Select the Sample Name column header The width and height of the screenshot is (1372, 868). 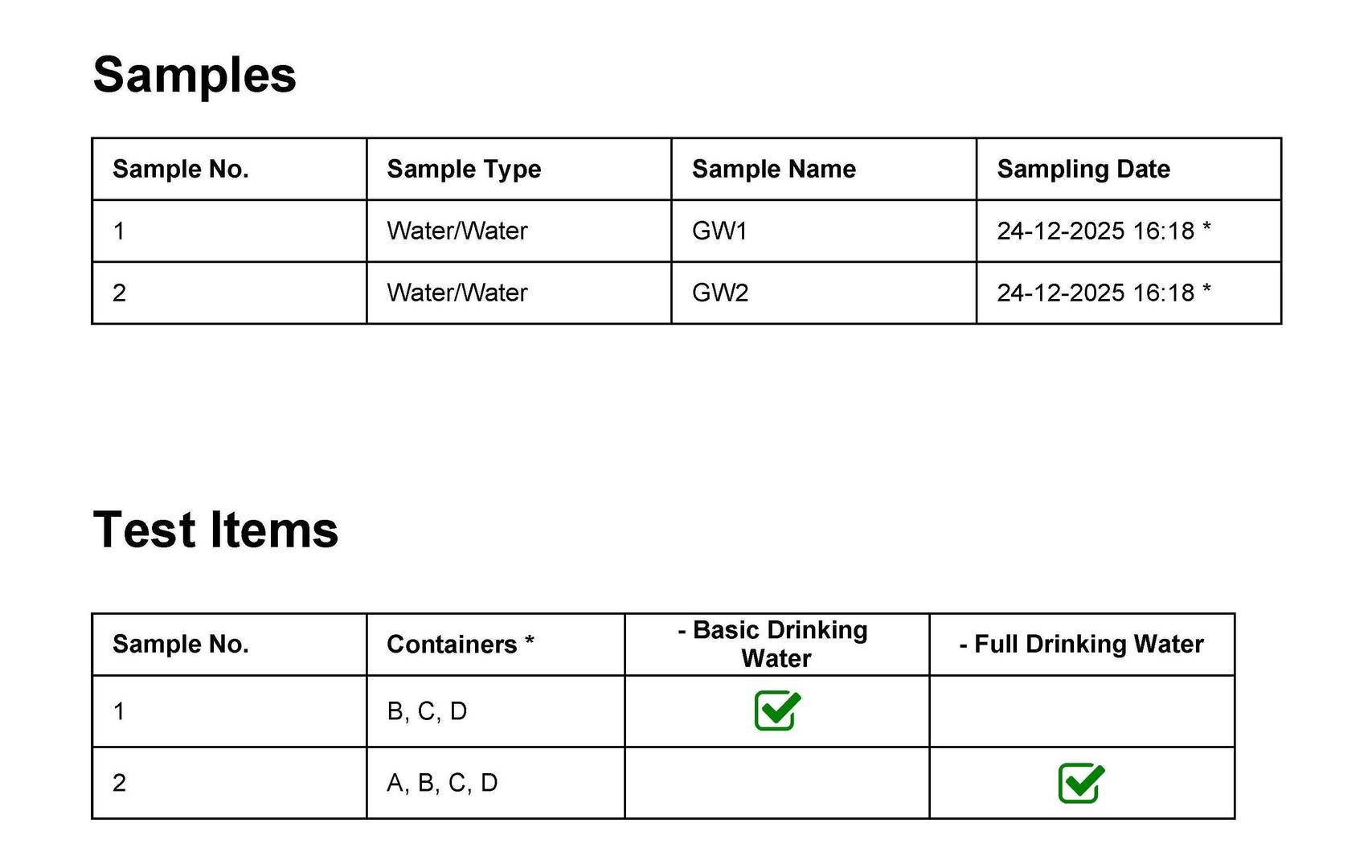tap(773, 169)
